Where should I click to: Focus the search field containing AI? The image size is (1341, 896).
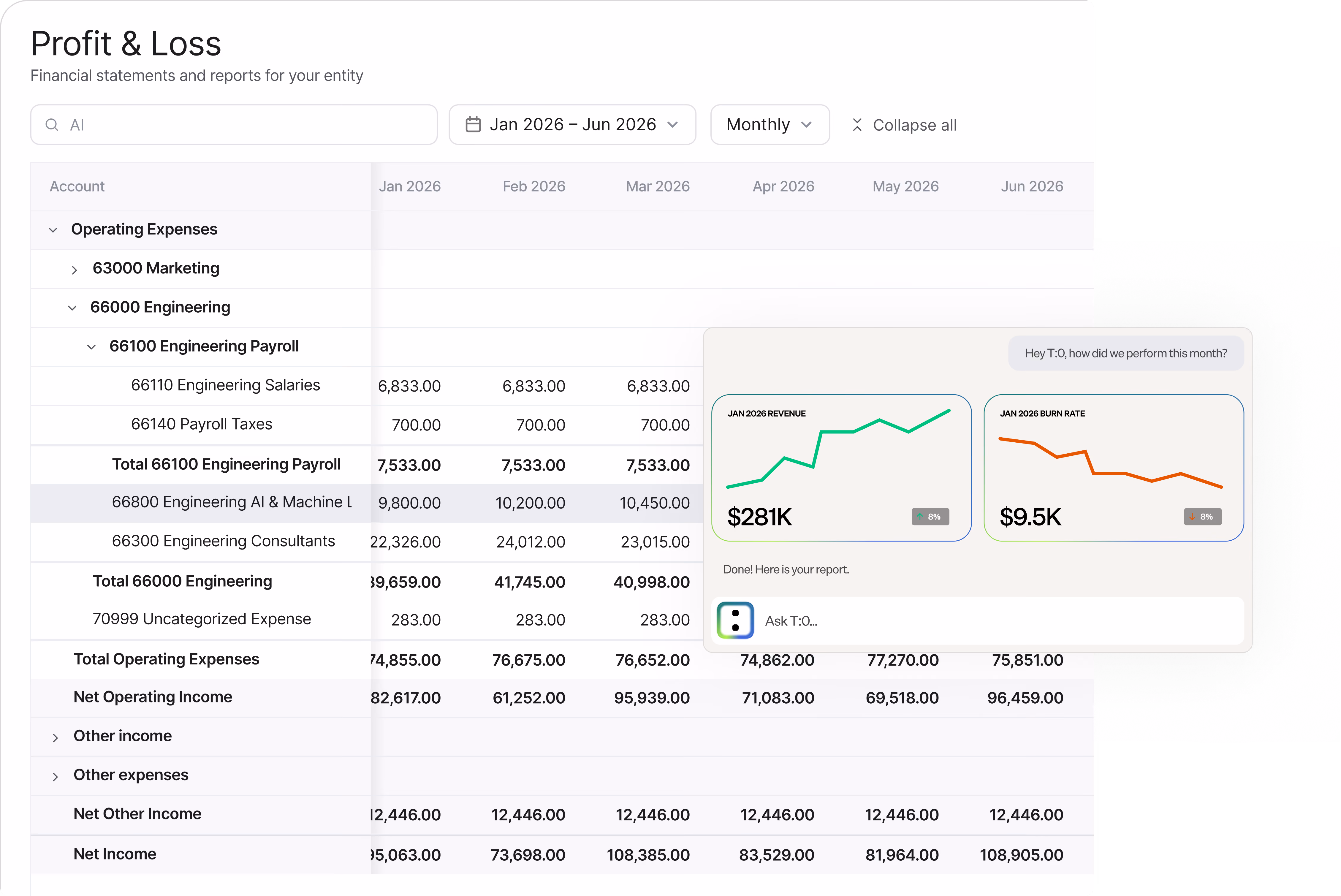click(234, 125)
